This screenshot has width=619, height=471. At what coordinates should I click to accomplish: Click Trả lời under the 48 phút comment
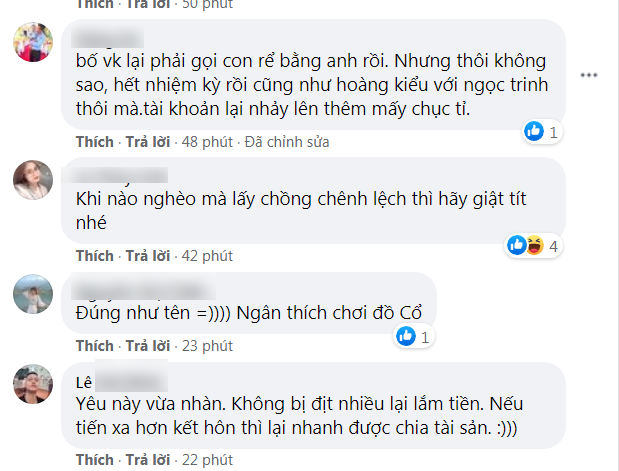click(x=147, y=142)
